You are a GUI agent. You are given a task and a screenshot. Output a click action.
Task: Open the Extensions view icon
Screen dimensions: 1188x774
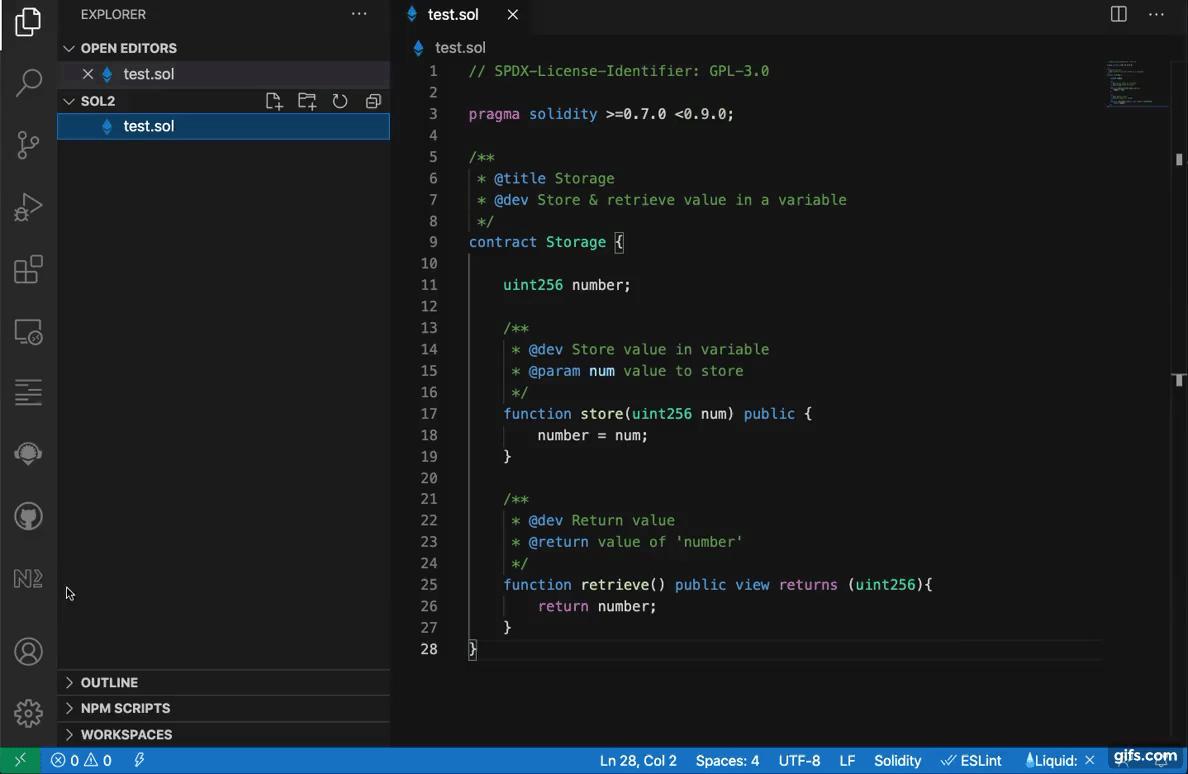pyautogui.click(x=28, y=269)
